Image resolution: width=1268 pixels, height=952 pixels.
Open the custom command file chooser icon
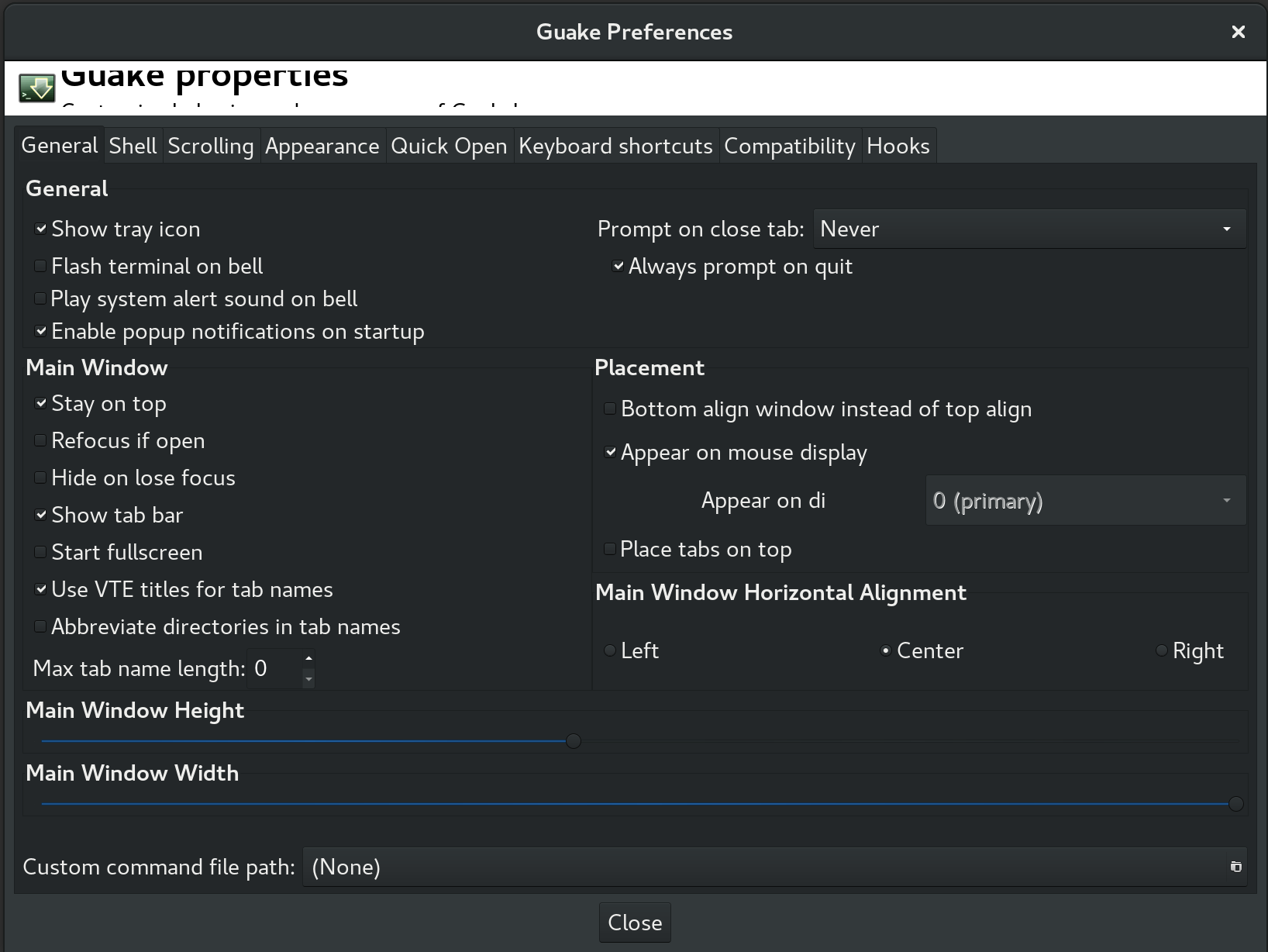tap(1238, 867)
